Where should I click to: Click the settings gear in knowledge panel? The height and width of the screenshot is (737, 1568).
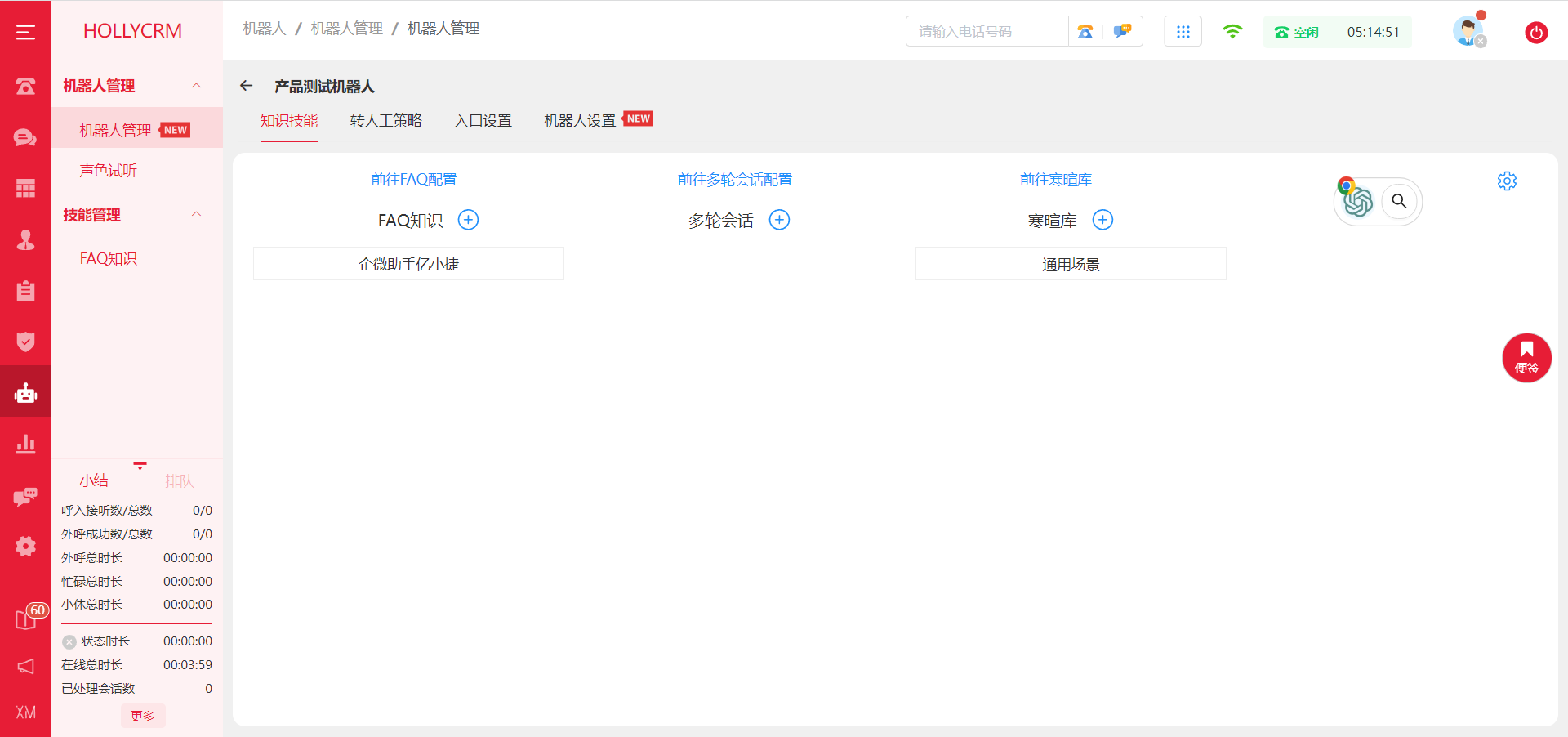(1507, 181)
